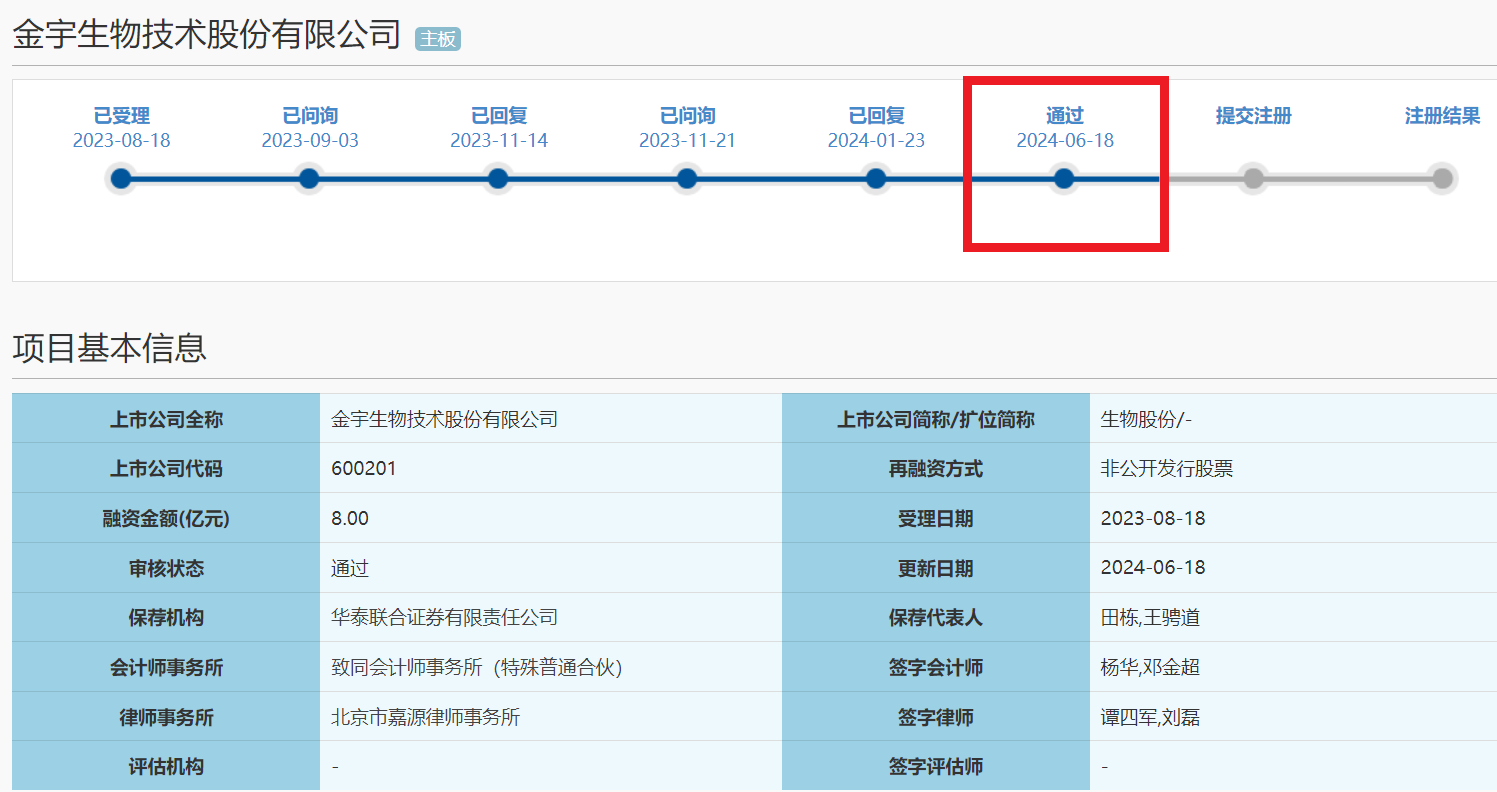Click the 已问询 2023-09-03 timeline node
The width and height of the screenshot is (1497, 792).
[x=309, y=179]
